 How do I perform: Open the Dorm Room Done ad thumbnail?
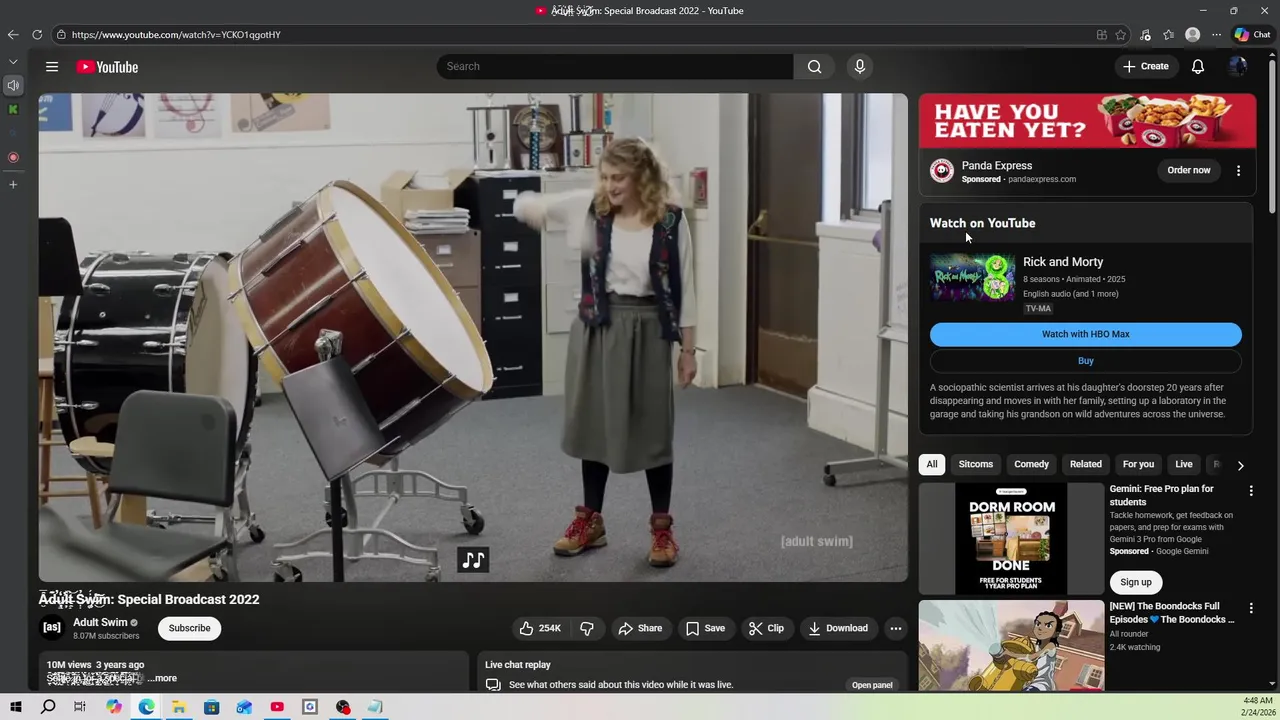point(1011,539)
